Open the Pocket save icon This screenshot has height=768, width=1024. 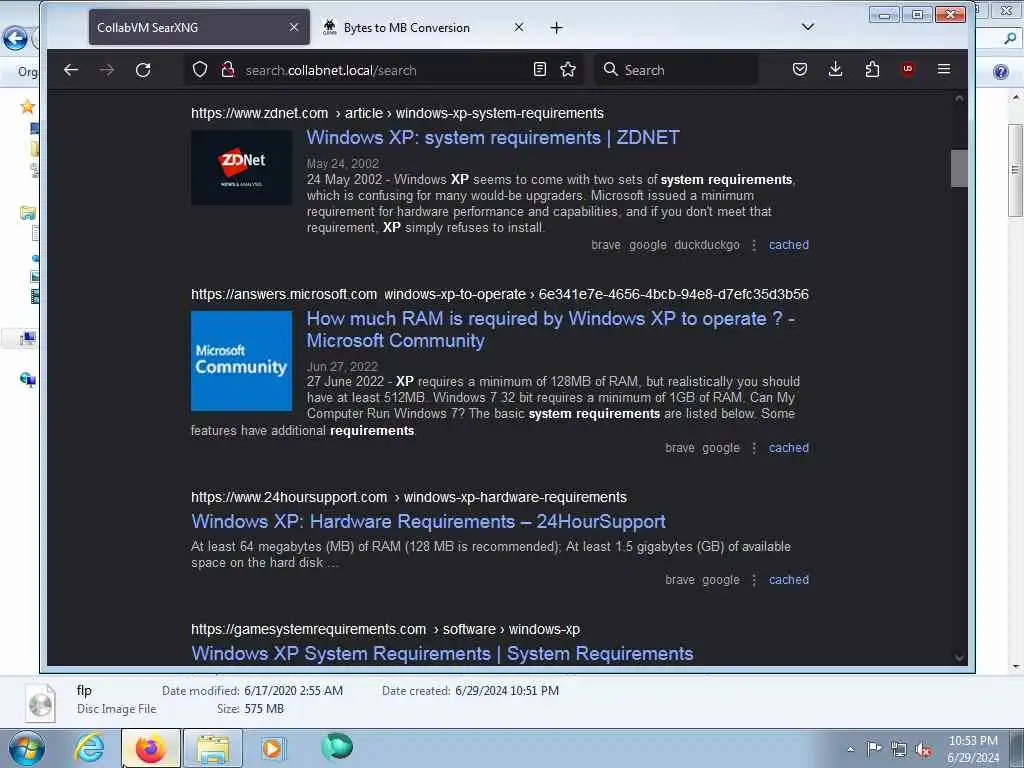point(799,69)
